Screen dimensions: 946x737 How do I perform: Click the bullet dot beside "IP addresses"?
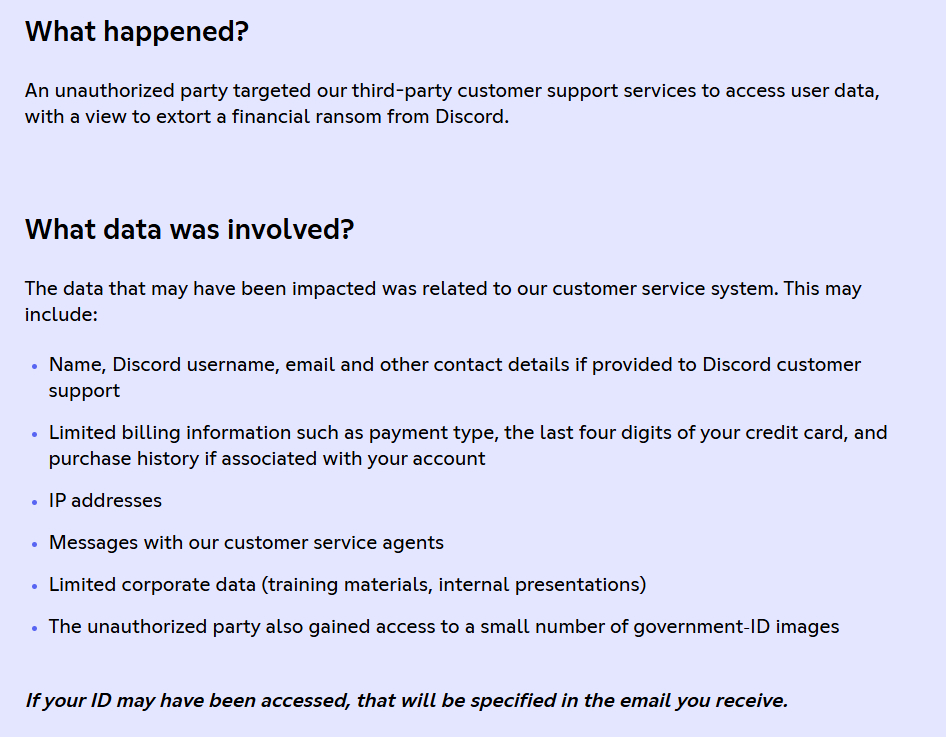coord(35,502)
